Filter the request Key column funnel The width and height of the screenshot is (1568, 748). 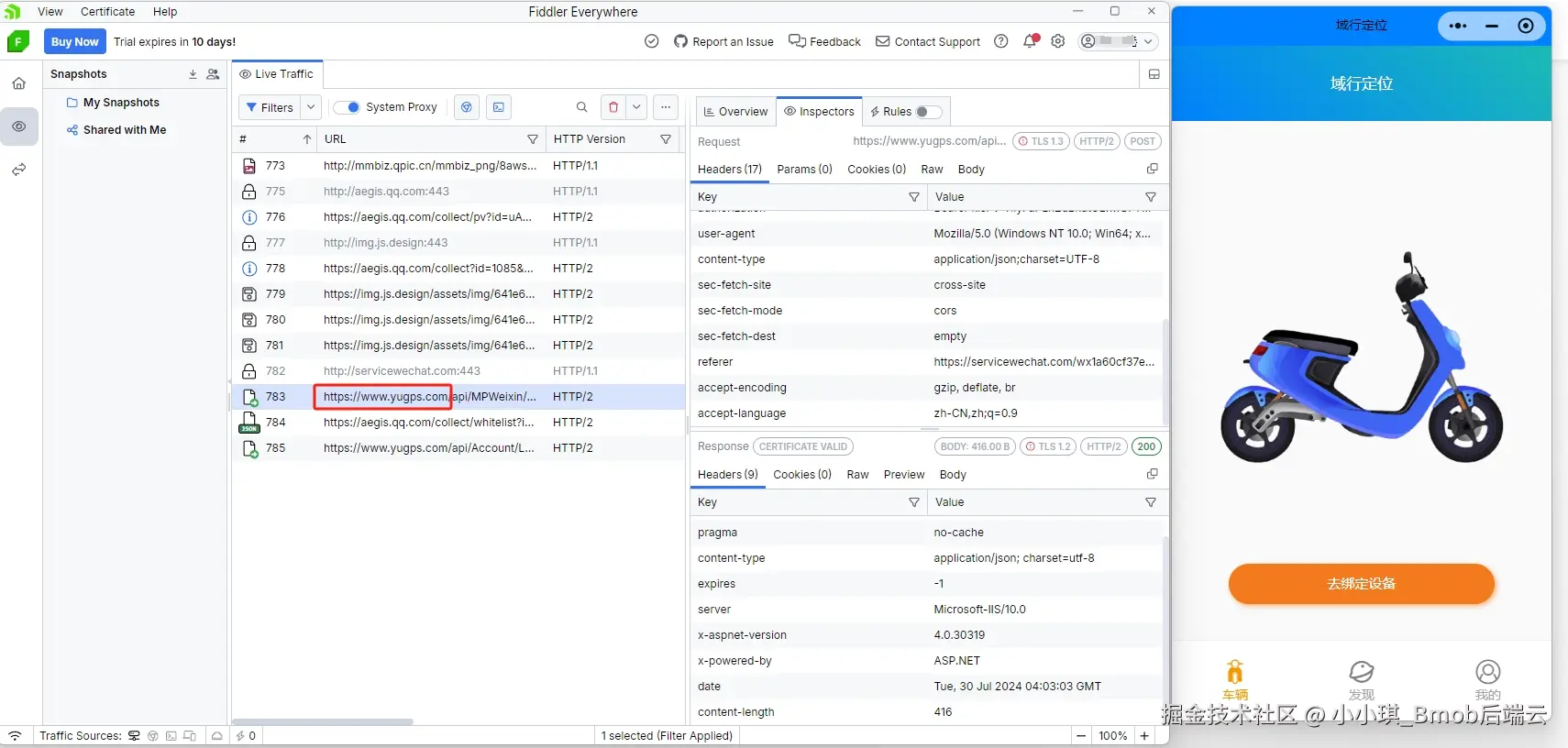[x=914, y=197]
